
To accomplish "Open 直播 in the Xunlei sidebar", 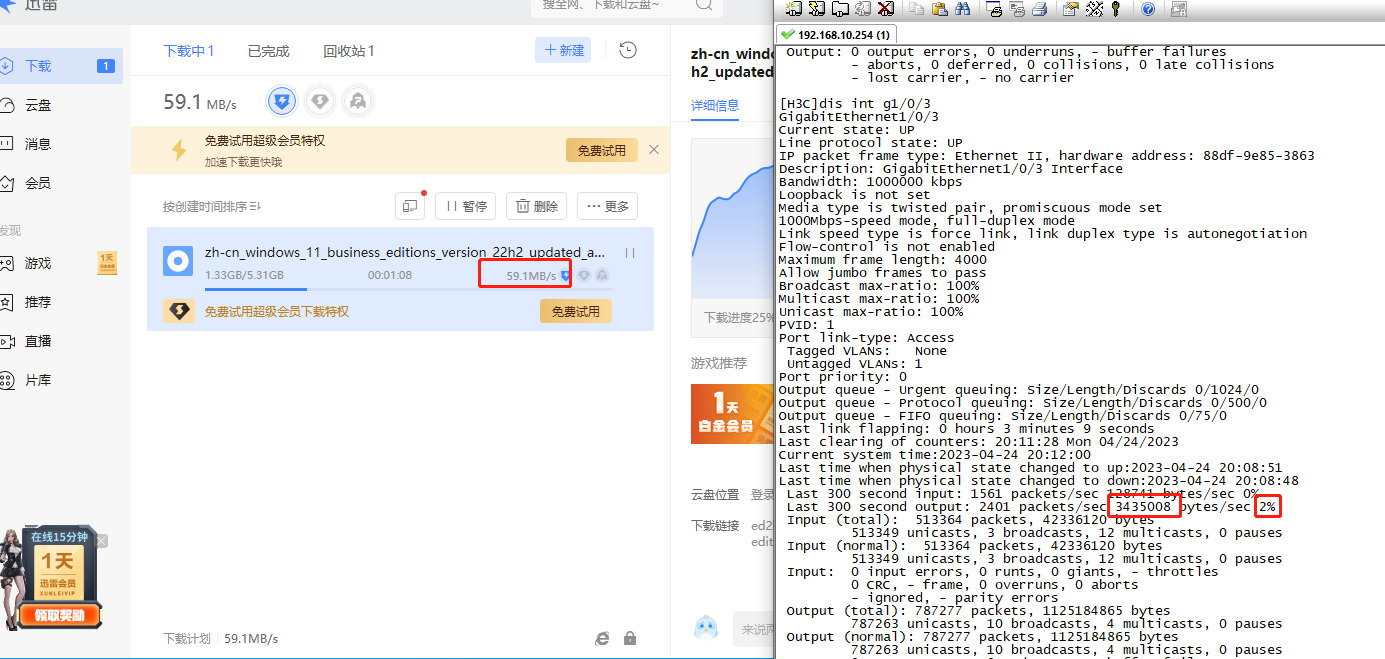I will coord(38,341).
